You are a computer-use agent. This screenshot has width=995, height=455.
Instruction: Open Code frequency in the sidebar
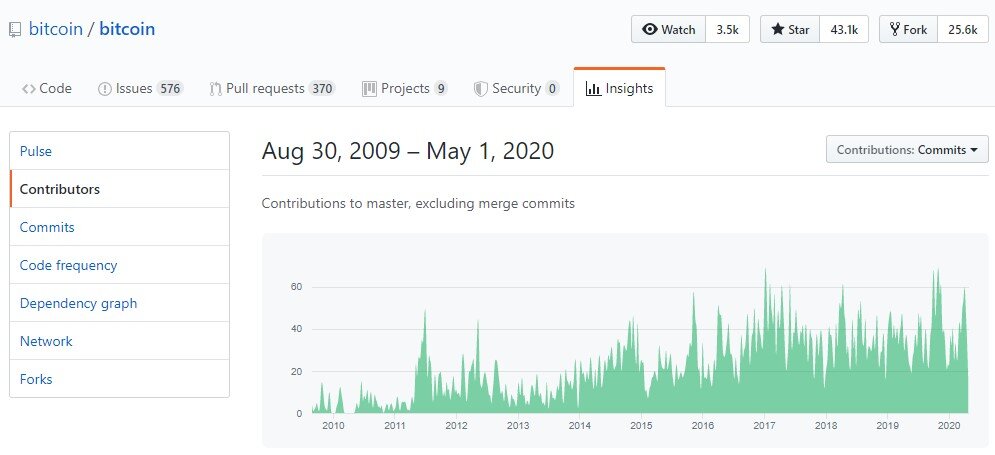[119, 265]
